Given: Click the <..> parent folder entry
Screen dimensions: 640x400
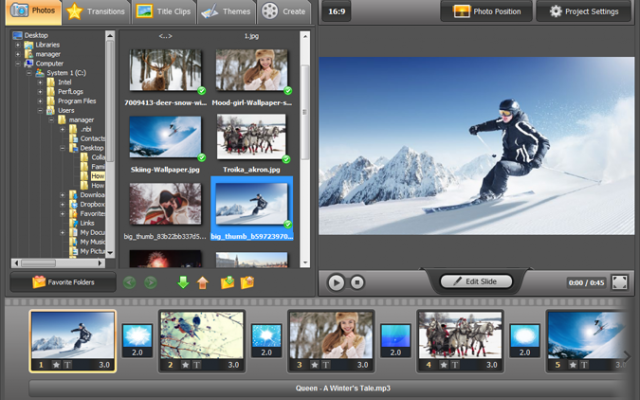Looking at the screenshot, I should (x=165, y=36).
